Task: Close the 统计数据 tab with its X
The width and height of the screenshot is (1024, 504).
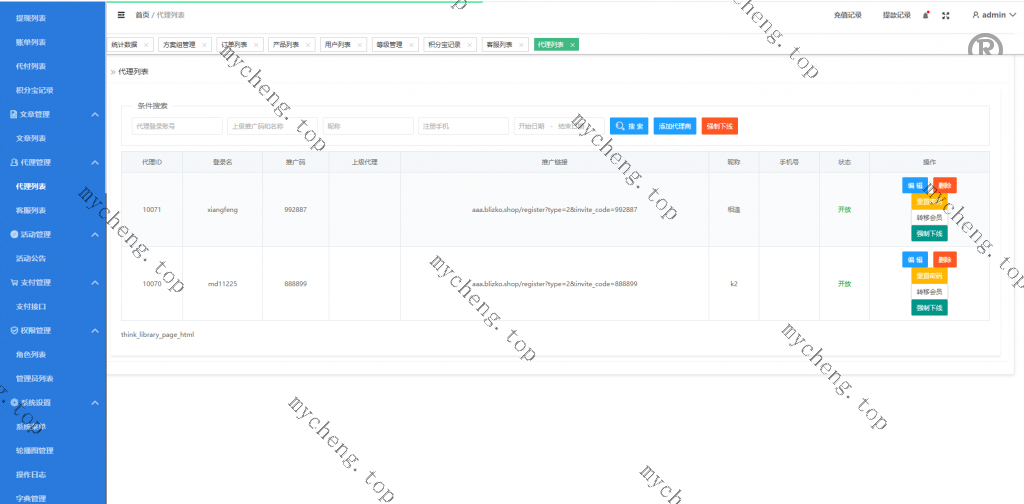Action: [x=146, y=45]
